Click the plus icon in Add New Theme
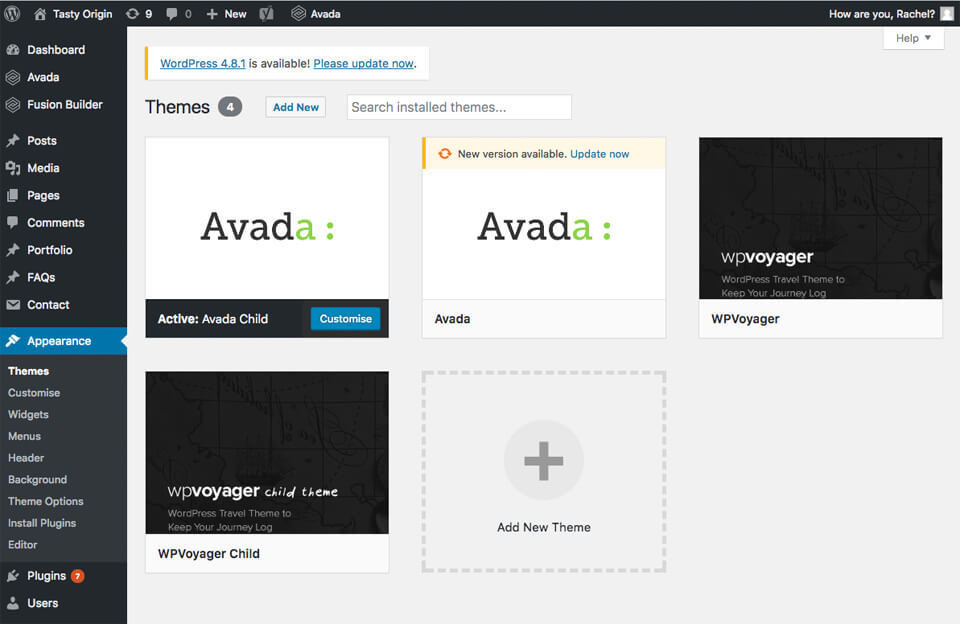The height and width of the screenshot is (624, 960). 544,460
